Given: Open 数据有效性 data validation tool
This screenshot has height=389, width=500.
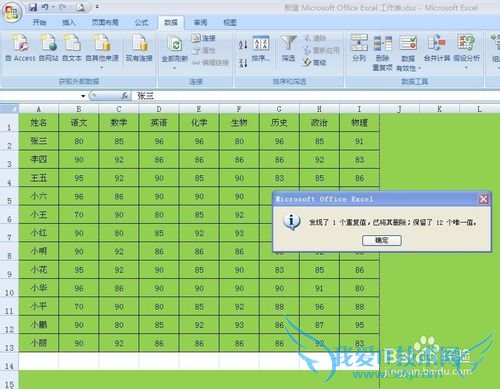Looking at the screenshot, I should [x=409, y=53].
